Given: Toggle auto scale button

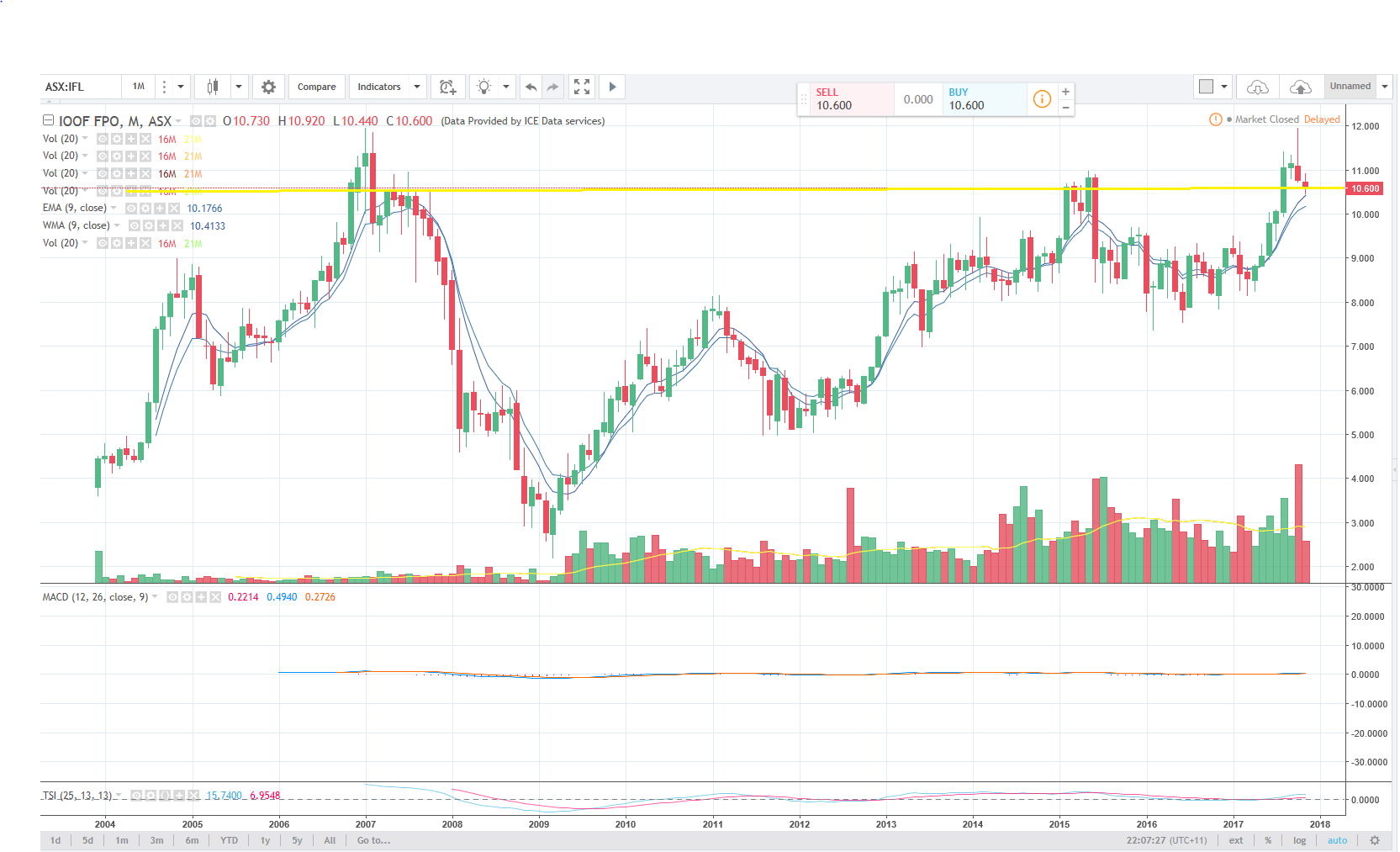Looking at the screenshot, I should click(1337, 840).
